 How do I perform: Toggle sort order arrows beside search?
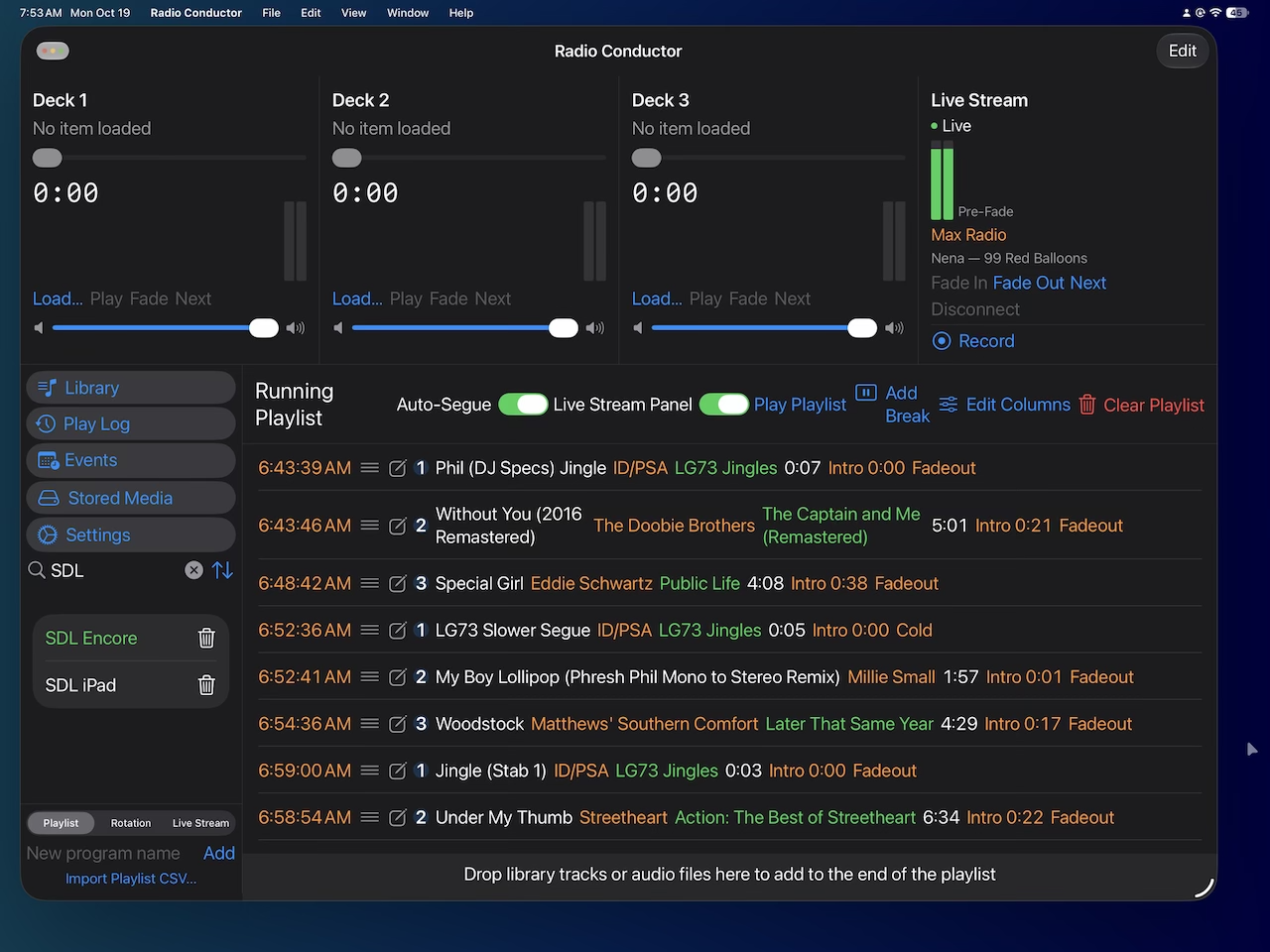click(223, 570)
